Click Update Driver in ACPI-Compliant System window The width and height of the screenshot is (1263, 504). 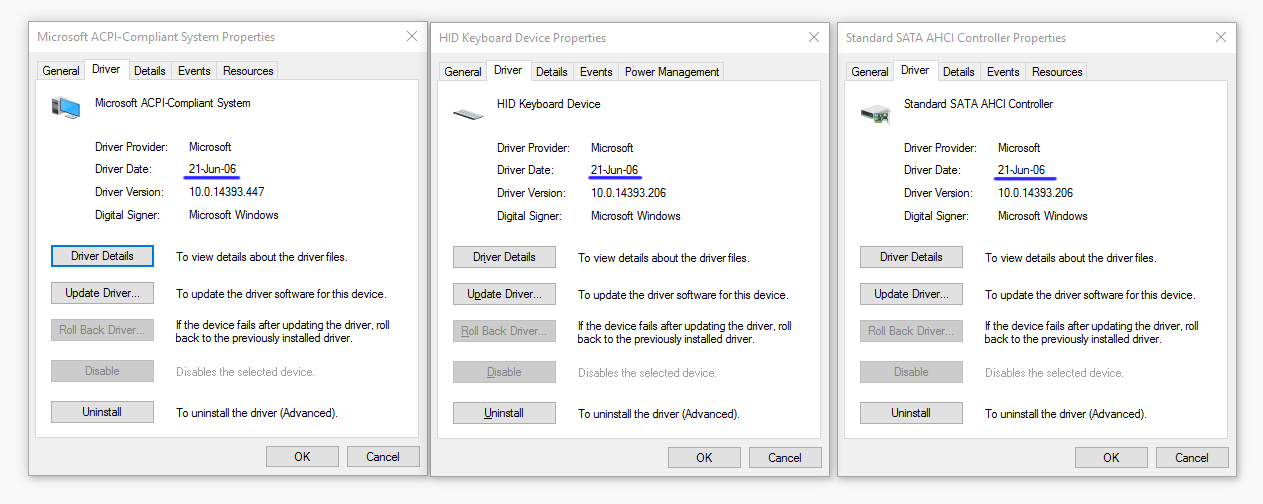(x=102, y=293)
